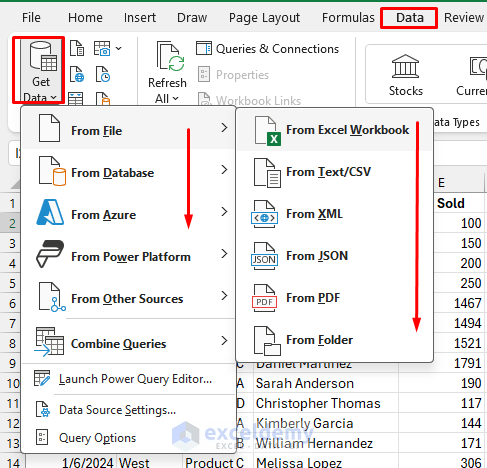Click the Excel Workbook file icon
The image size is (487, 468).
pos(267,131)
